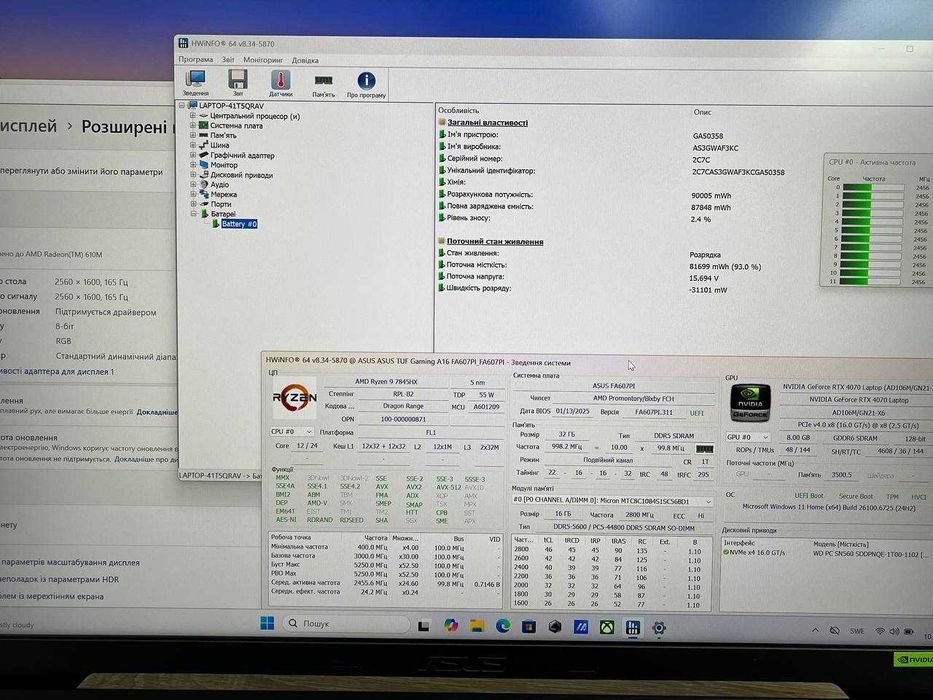Open the Звіт menu in the menu bar
The image size is (933, 700).
pos(228,60)
